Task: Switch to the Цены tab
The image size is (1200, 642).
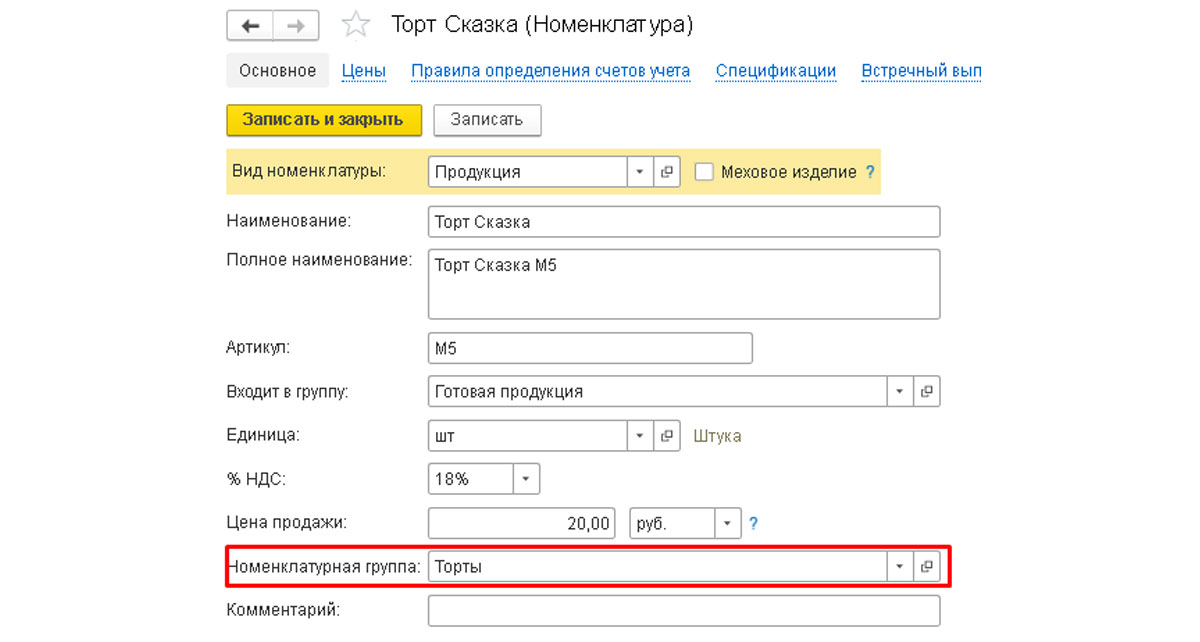Action: 364,71
